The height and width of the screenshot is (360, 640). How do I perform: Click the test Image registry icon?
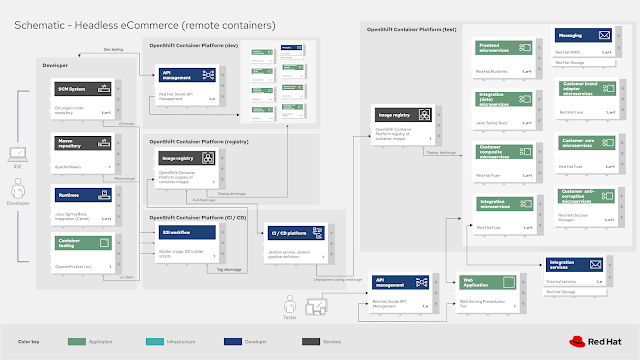click(424, 115)
